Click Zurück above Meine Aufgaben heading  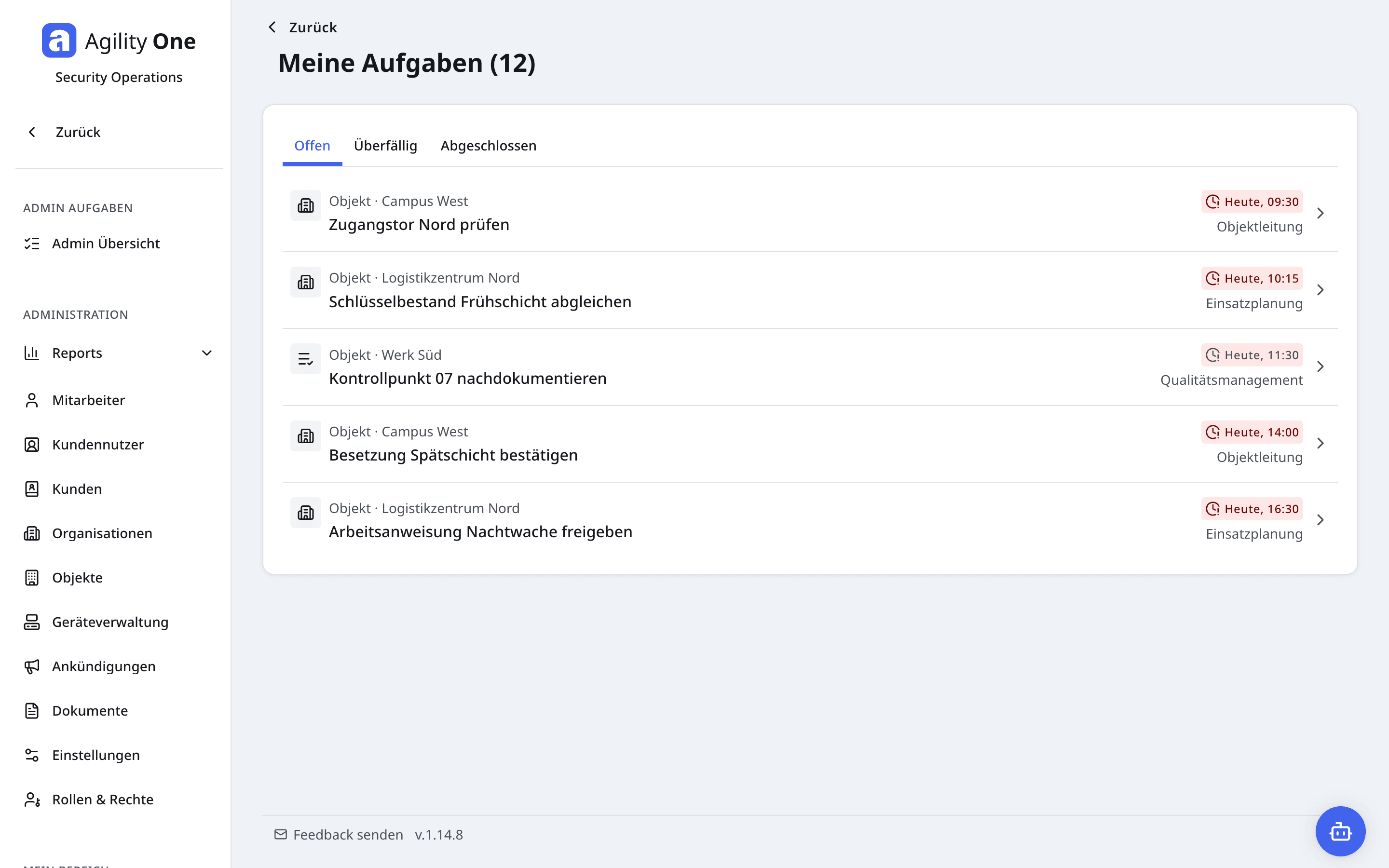click(302, 27)
